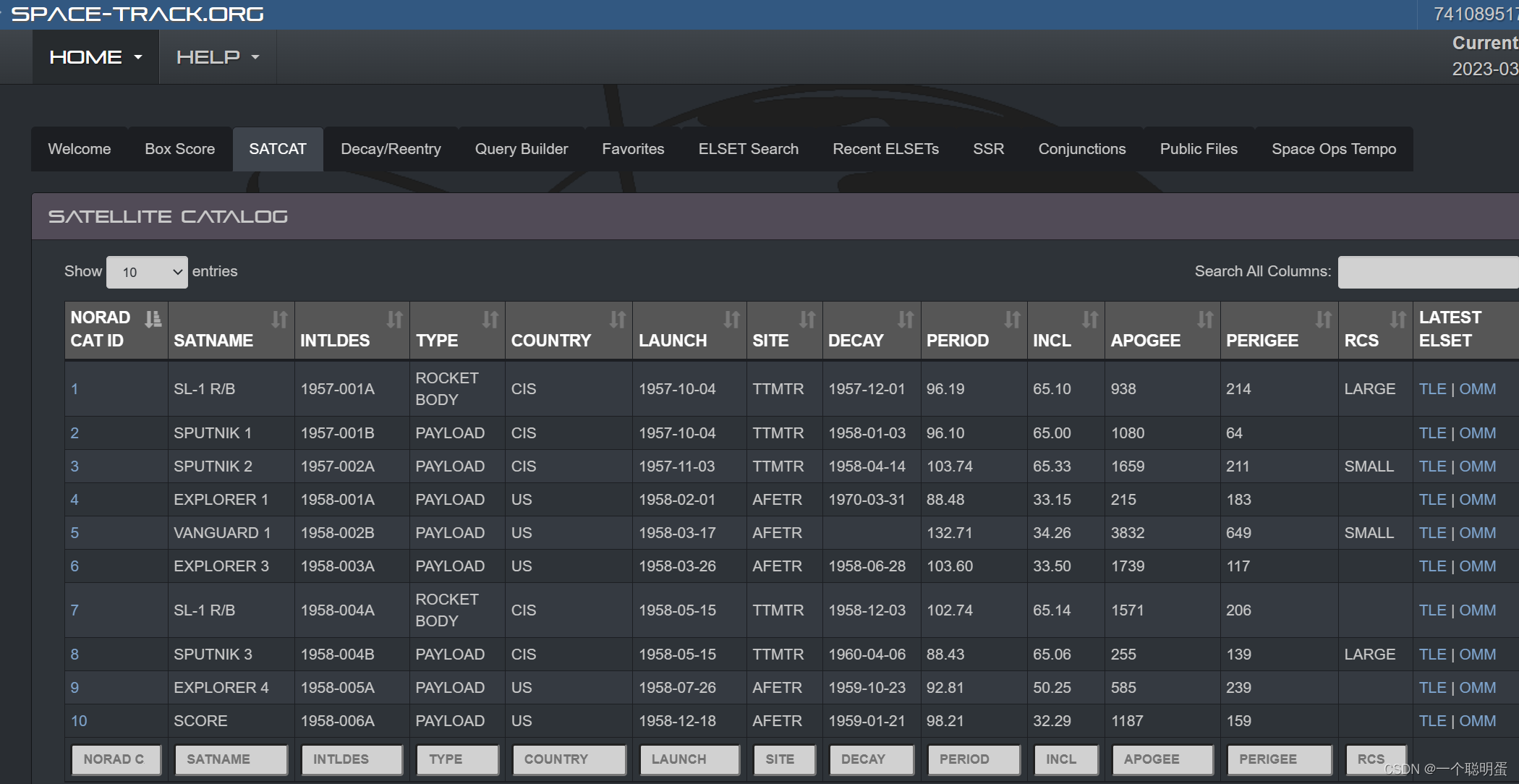Image resolution: width=1519 pixels, height=784 pixels.
Task: Open the Show entries dropdown
Action: [147, 272]
